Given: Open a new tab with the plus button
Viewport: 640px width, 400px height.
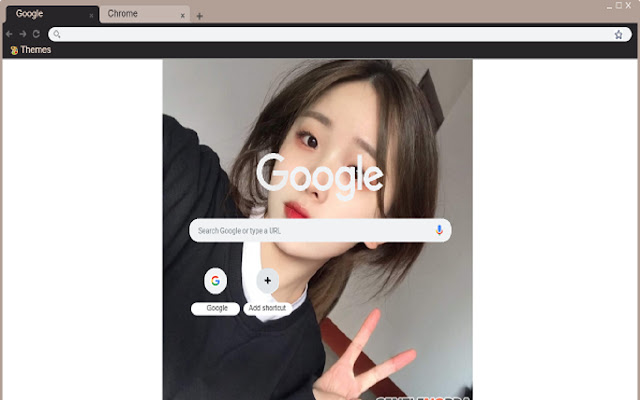Looking at the screenshot, I should 199,16.
